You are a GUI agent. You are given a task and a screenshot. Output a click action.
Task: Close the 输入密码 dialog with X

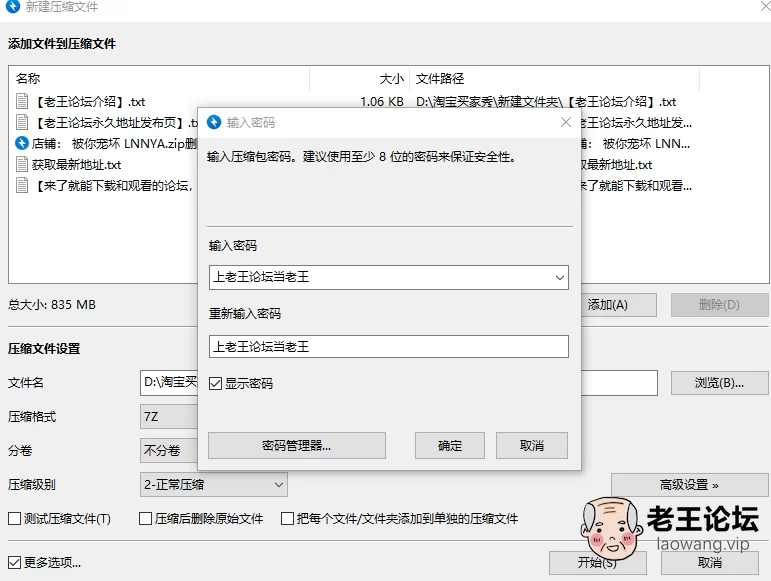pos(565,122)
